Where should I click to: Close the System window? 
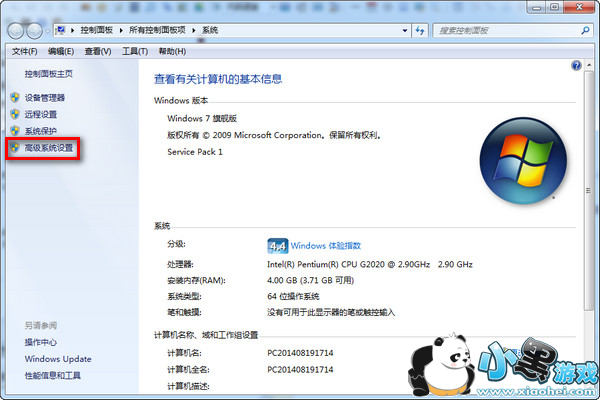580,7
